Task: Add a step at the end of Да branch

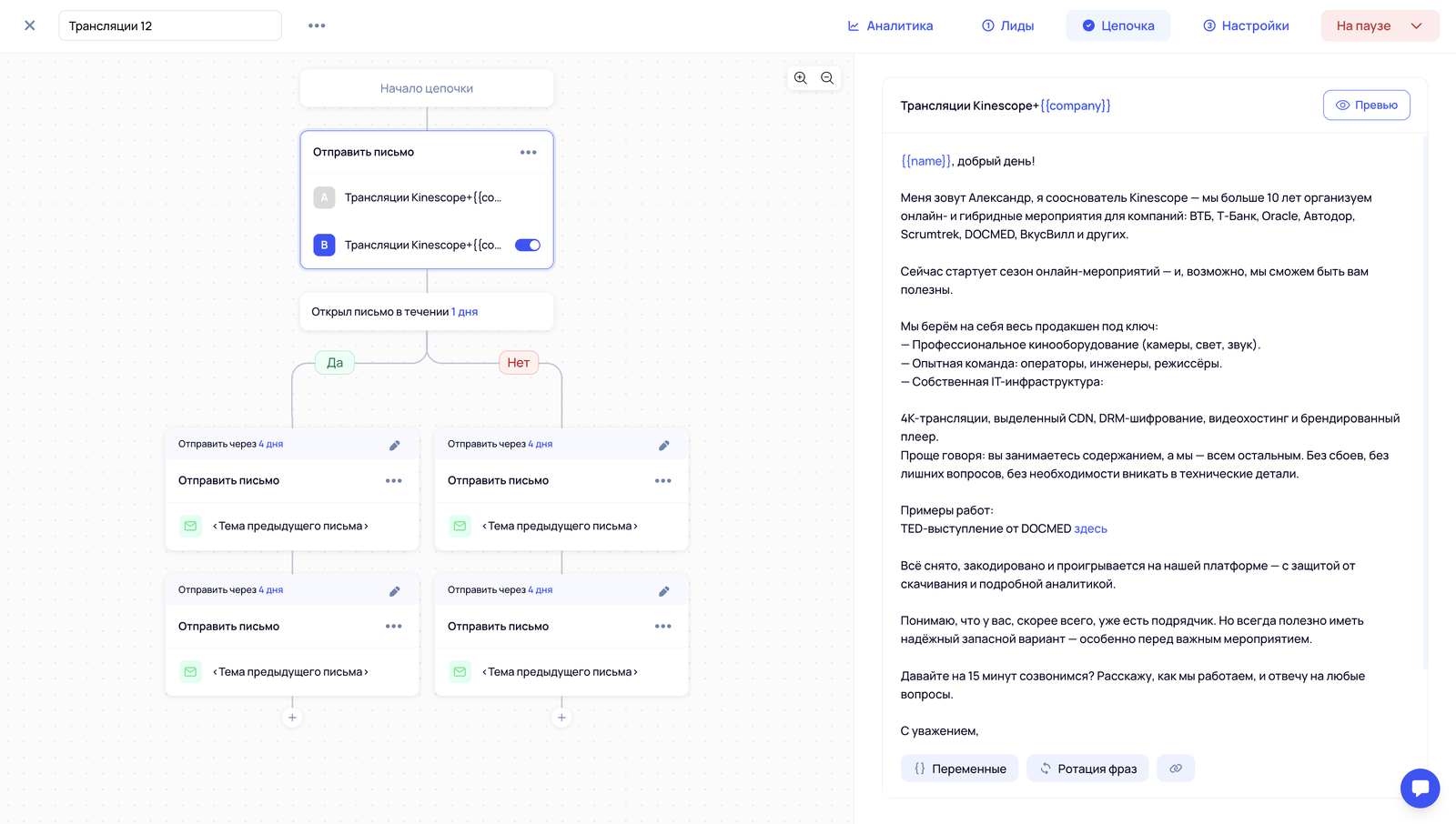Action: 292,718
